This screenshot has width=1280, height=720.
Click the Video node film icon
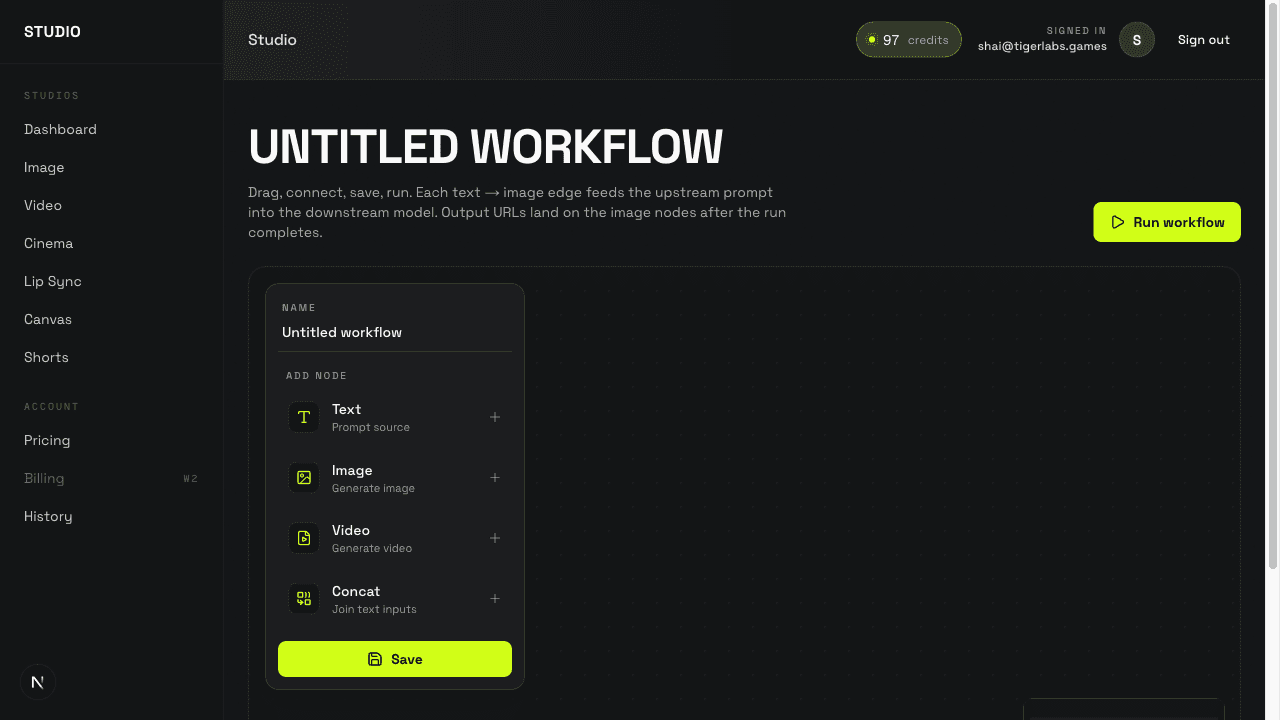pyautogui.click(x=304, y=538)
